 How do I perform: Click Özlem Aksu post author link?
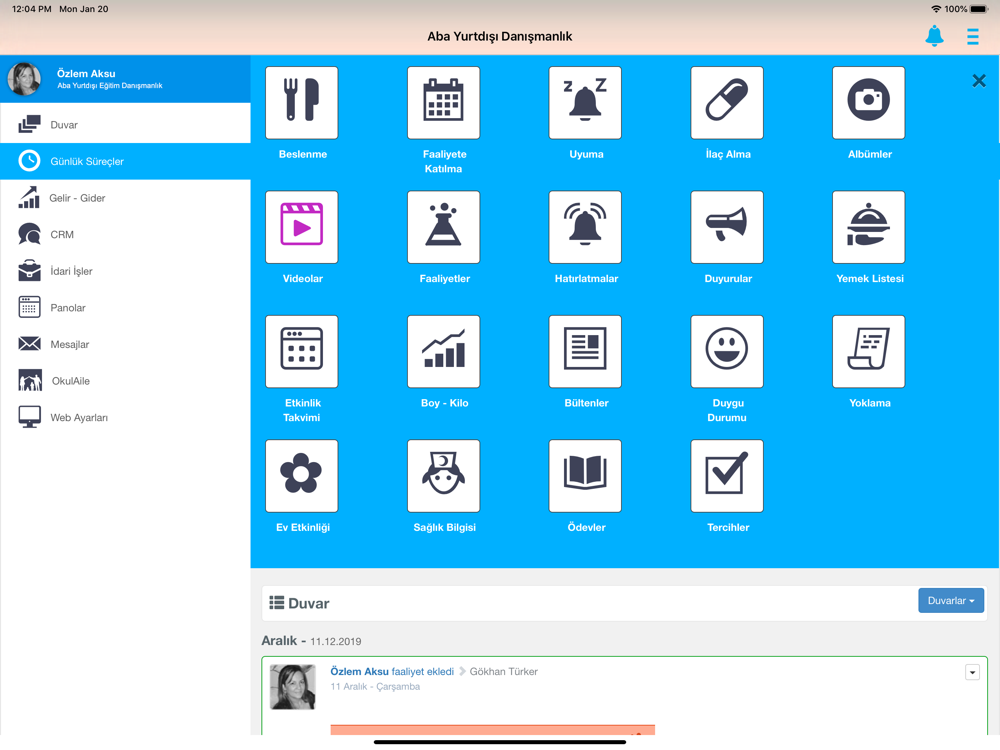click(359, 672)
